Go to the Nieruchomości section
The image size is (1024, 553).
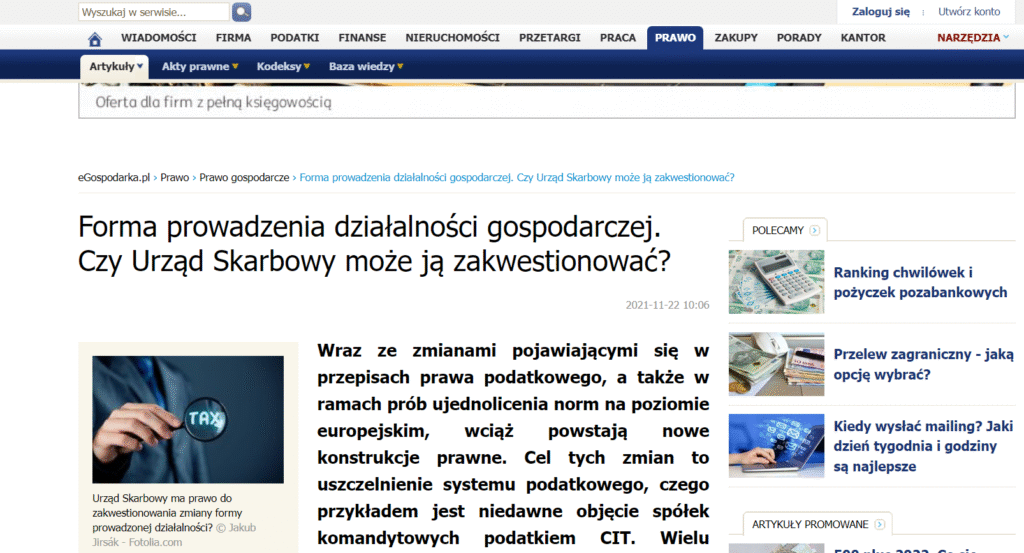tap(452, 38)
